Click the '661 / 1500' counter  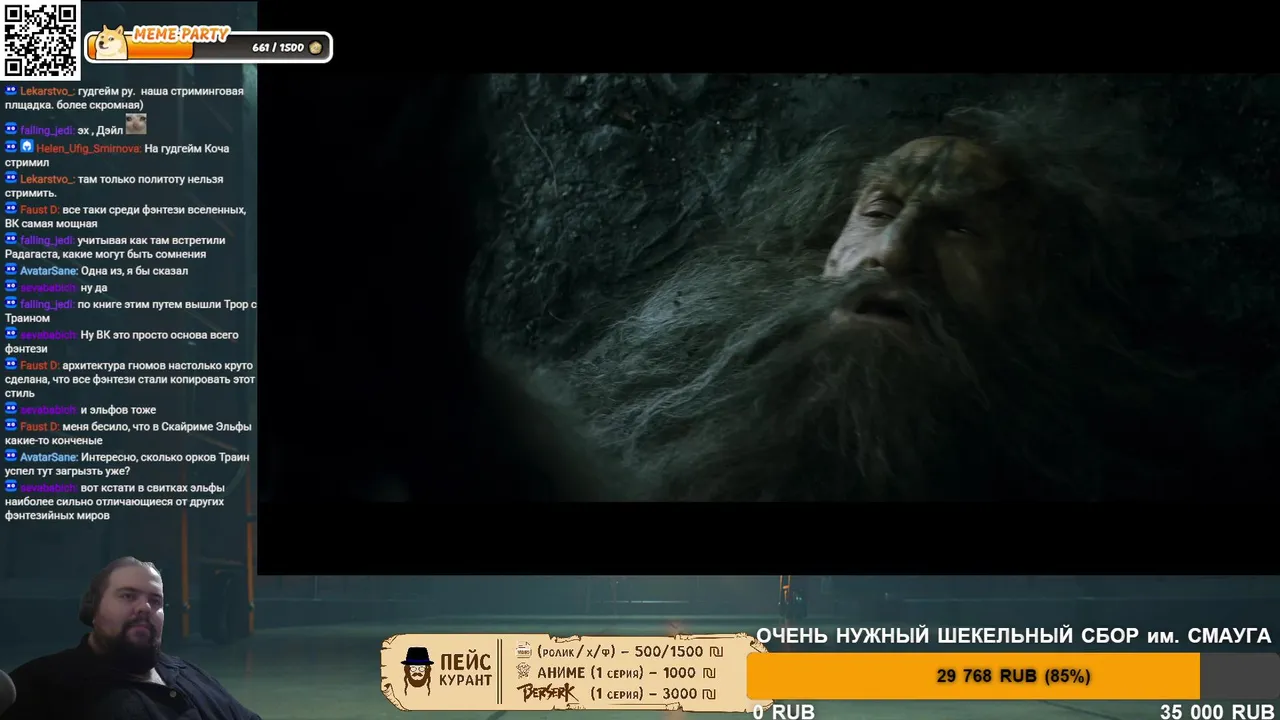pyautogui.click(x=278, y=47)
